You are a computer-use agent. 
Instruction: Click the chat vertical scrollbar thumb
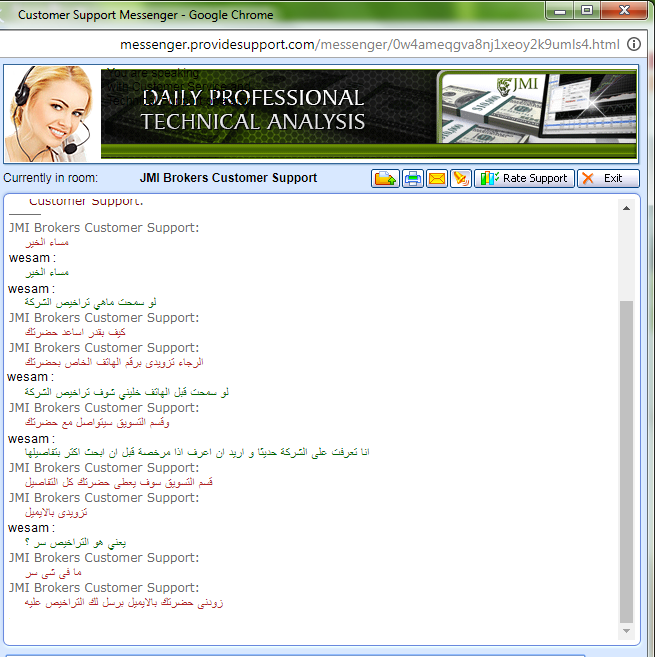point(627,462)
